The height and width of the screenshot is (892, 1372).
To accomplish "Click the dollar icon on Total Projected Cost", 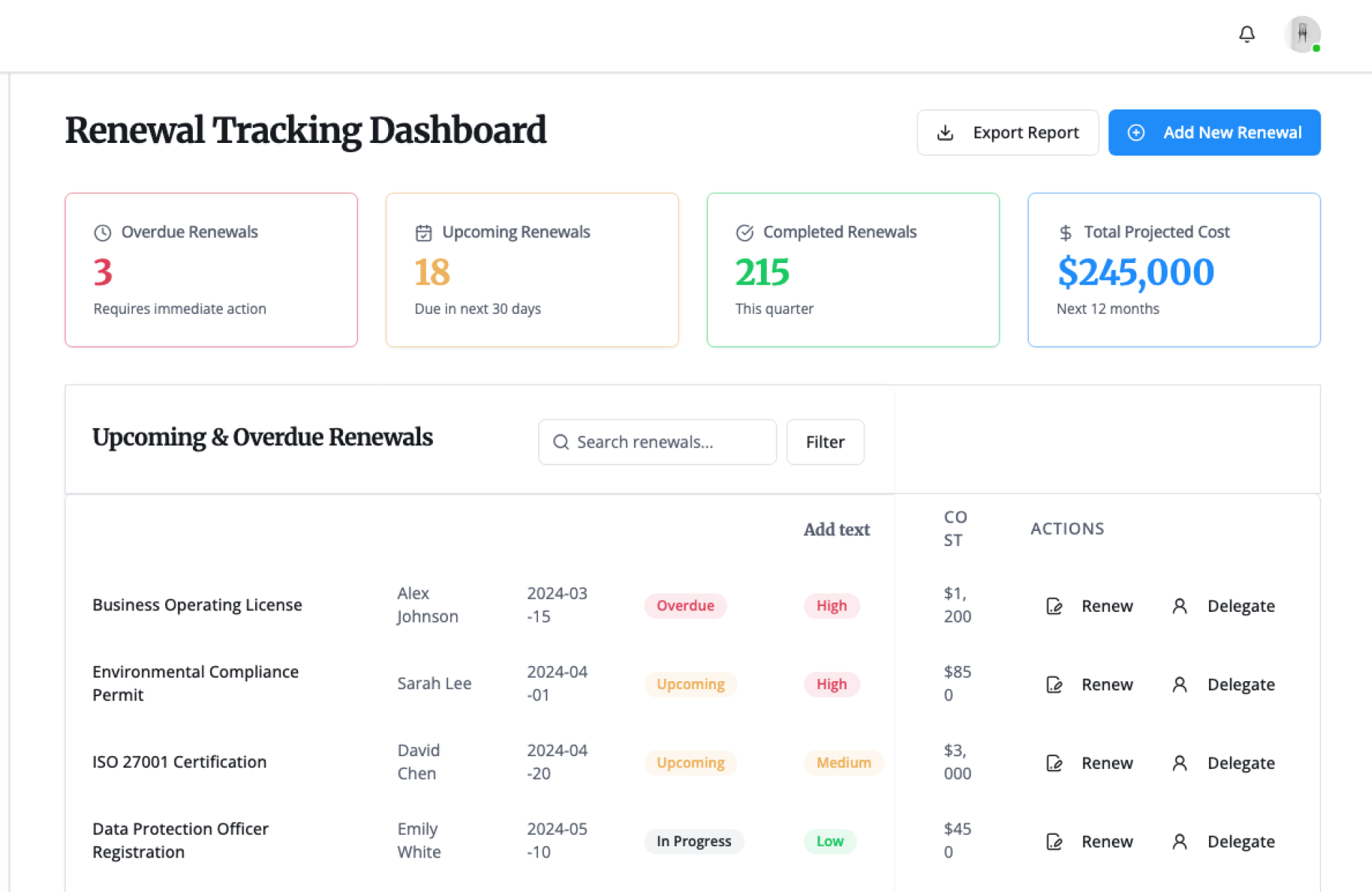I will [1065, 233].
